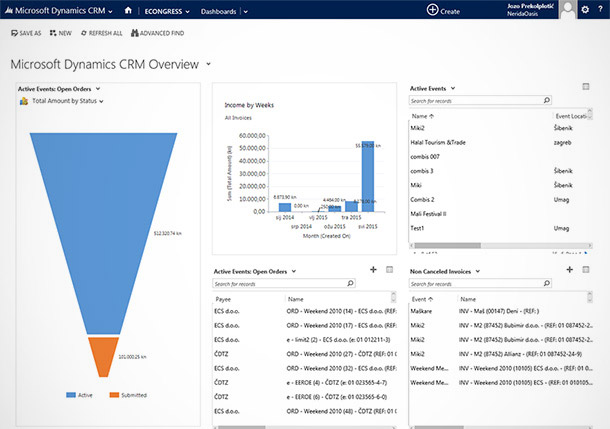This screenshot has height=429, width=610.
Task: Add new Non Canceled Invoices record
Action: coord(570,269)
